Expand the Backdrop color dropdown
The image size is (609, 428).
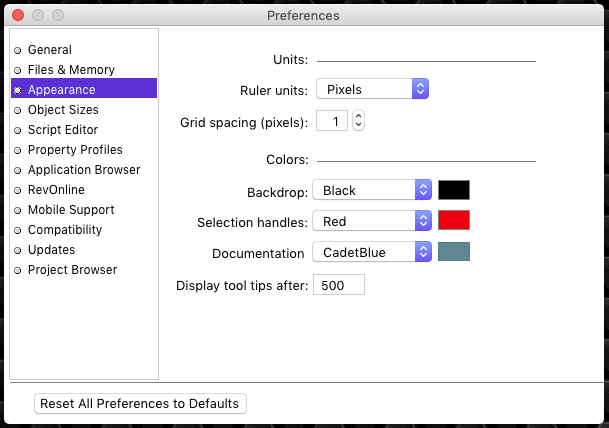click(x=371, y=190)
